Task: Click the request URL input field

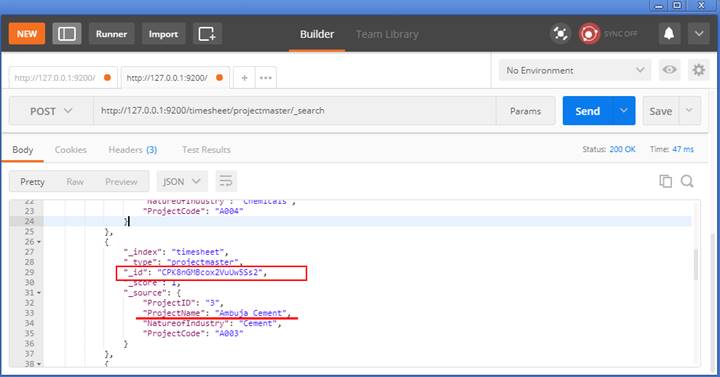Action: [294, 111]
